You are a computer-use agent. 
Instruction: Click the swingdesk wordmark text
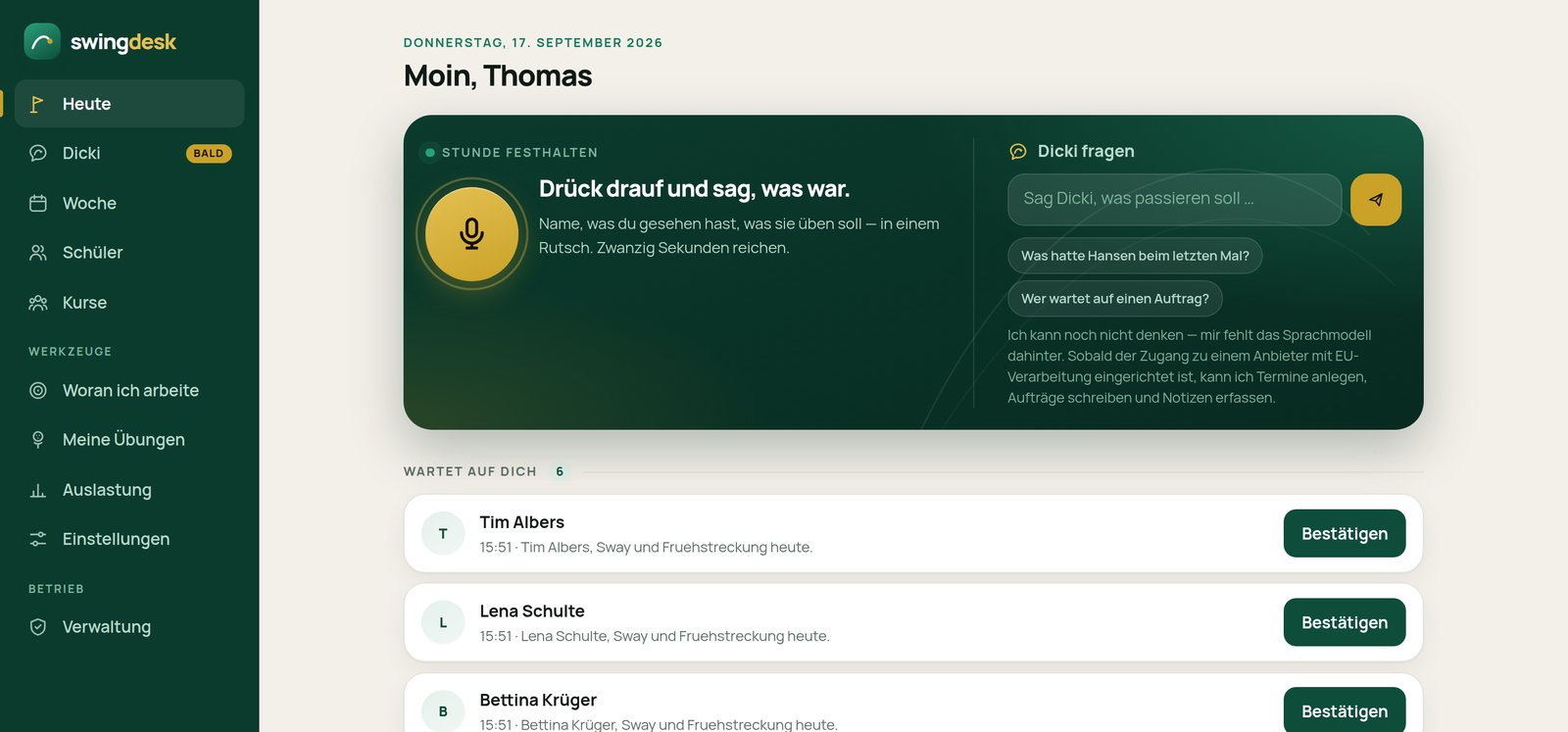(123, 42)
